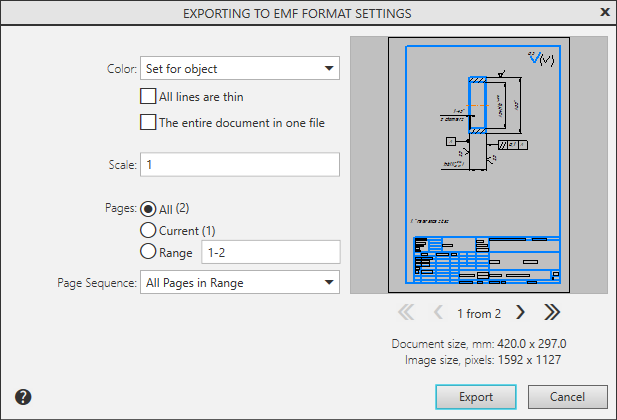Go to the previous preview page

click(x=438, y=312)
